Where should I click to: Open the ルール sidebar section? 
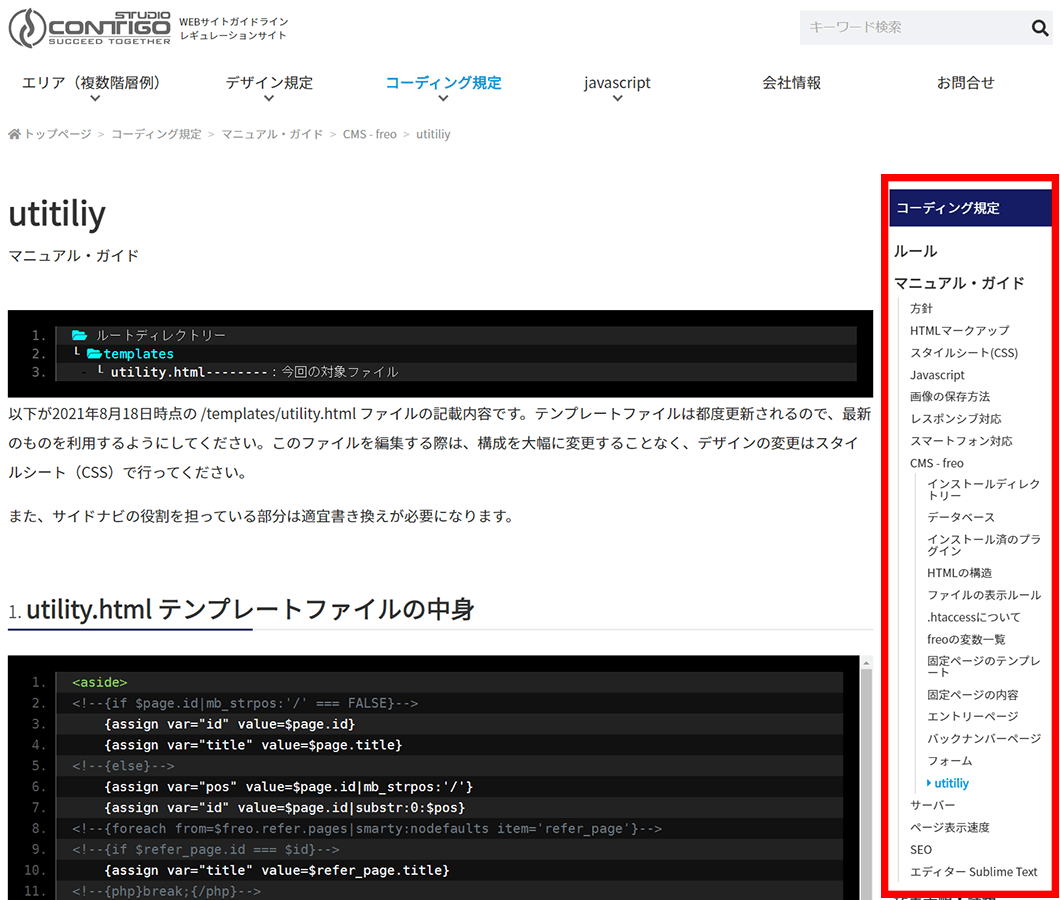pos(915,251)
